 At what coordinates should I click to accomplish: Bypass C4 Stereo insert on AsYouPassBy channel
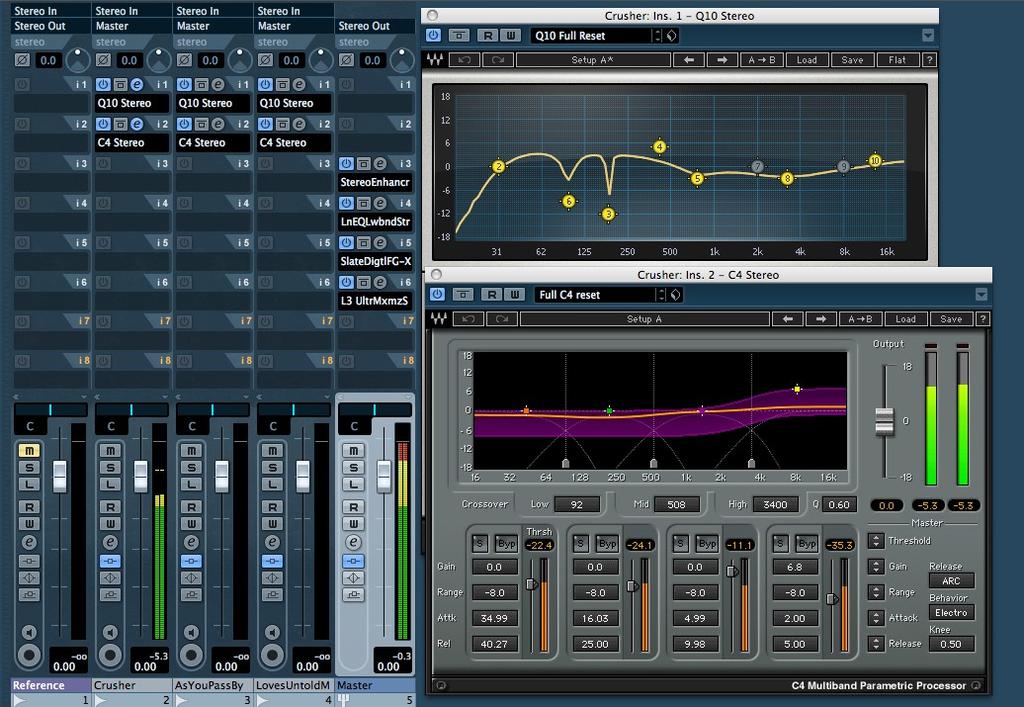tap(201, 124)
